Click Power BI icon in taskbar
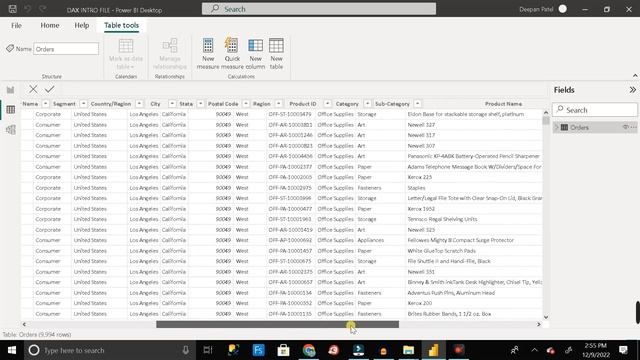 (x=433, y=350)
